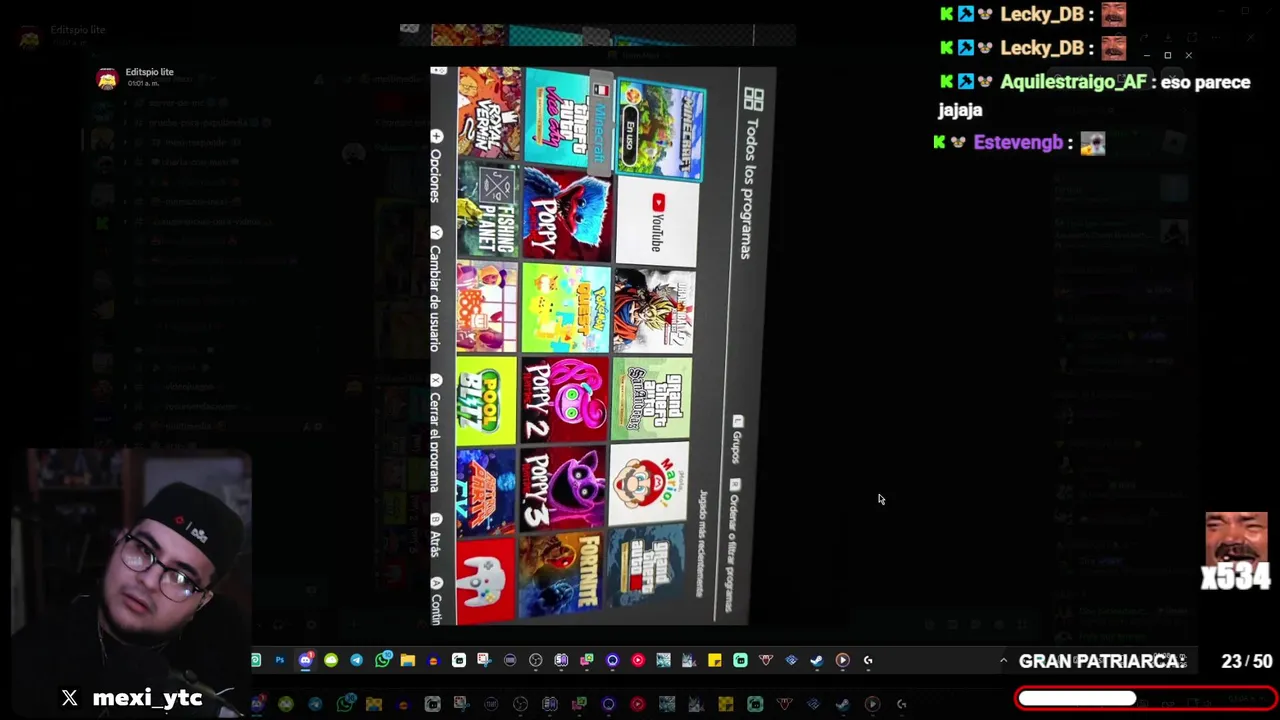The image size is (1280, 720).
Task: Select the Fortnite game tile
Action: (x=560, y=573)
